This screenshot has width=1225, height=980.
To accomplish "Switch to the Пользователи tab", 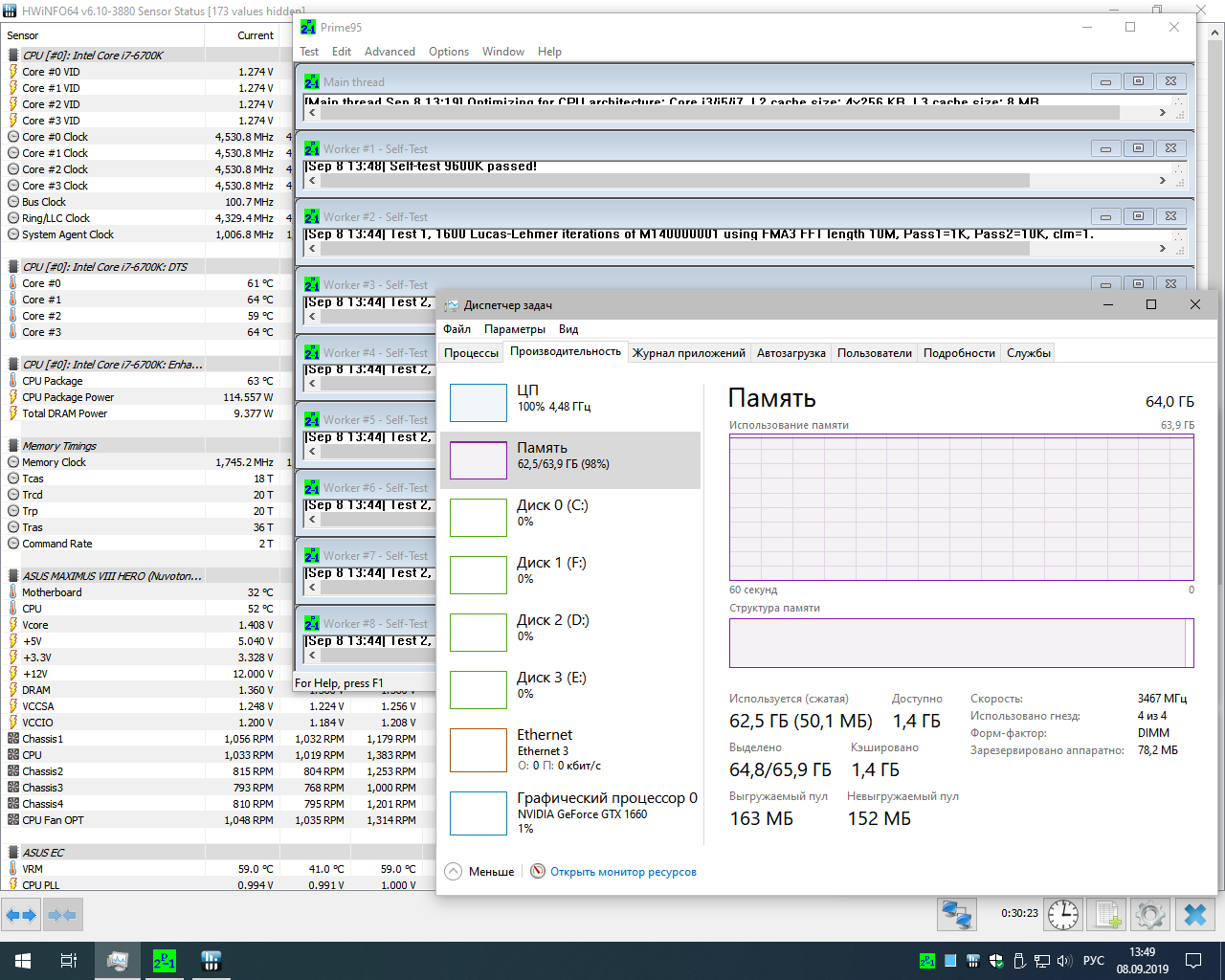I will click(875, 353).
